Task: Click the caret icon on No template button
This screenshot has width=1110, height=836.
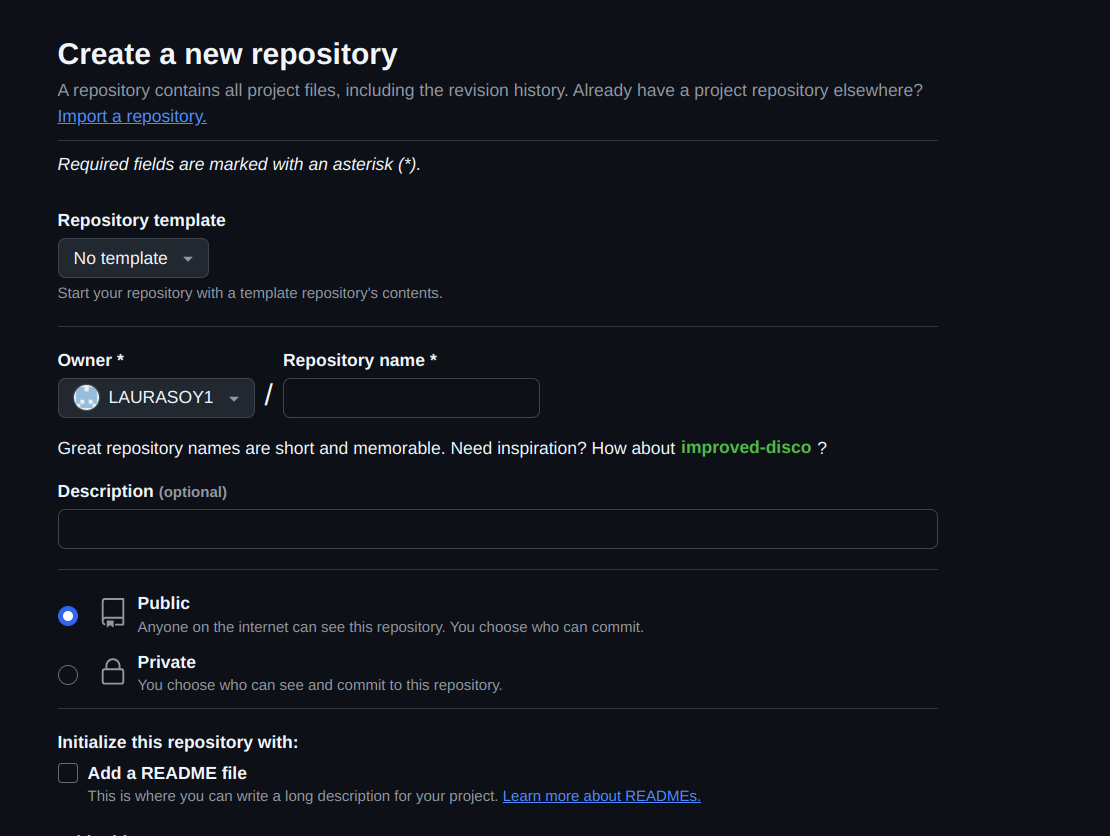Action: point(188,258)
